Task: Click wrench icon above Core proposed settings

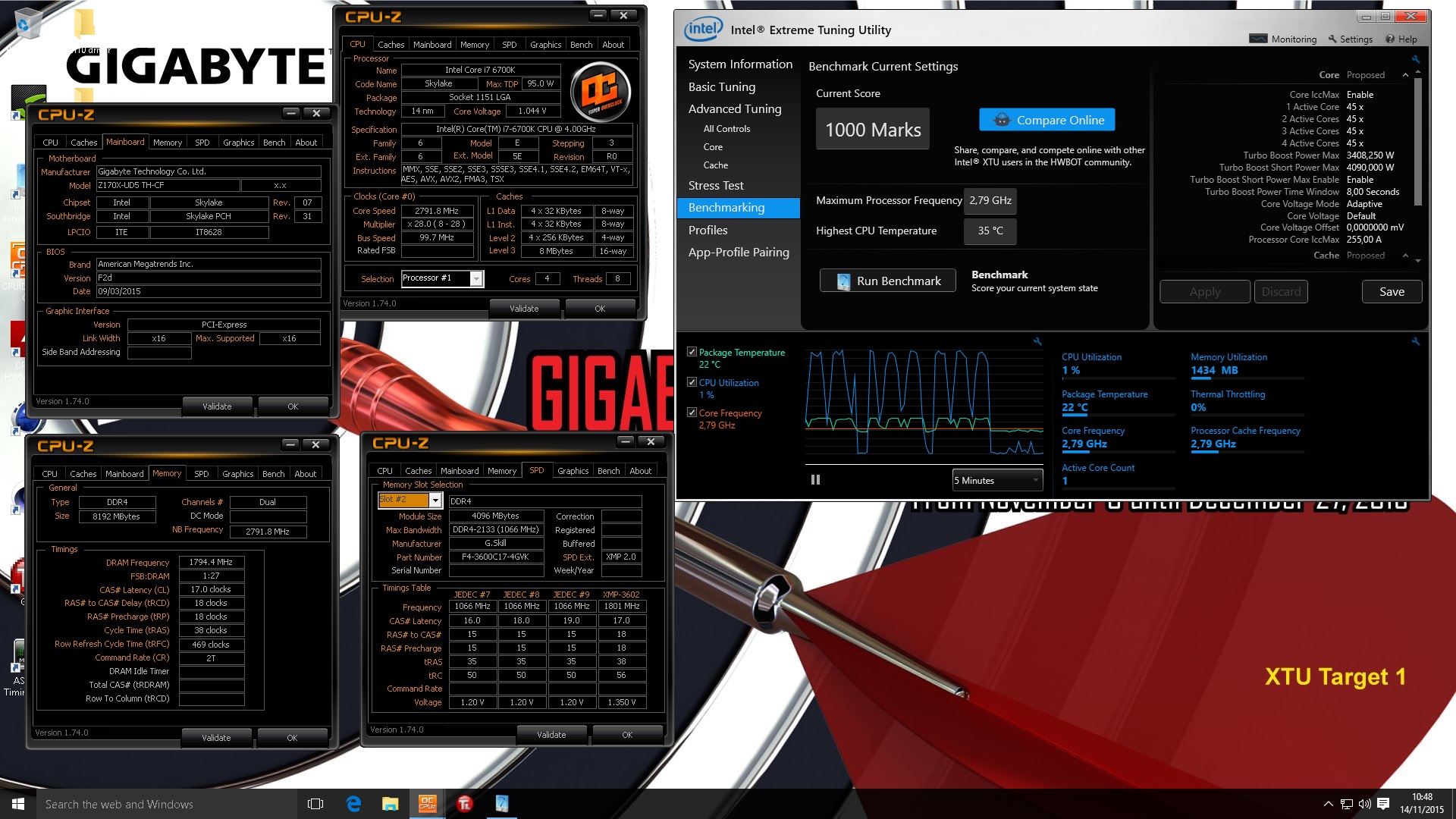Action: [x=1415, y=59]
